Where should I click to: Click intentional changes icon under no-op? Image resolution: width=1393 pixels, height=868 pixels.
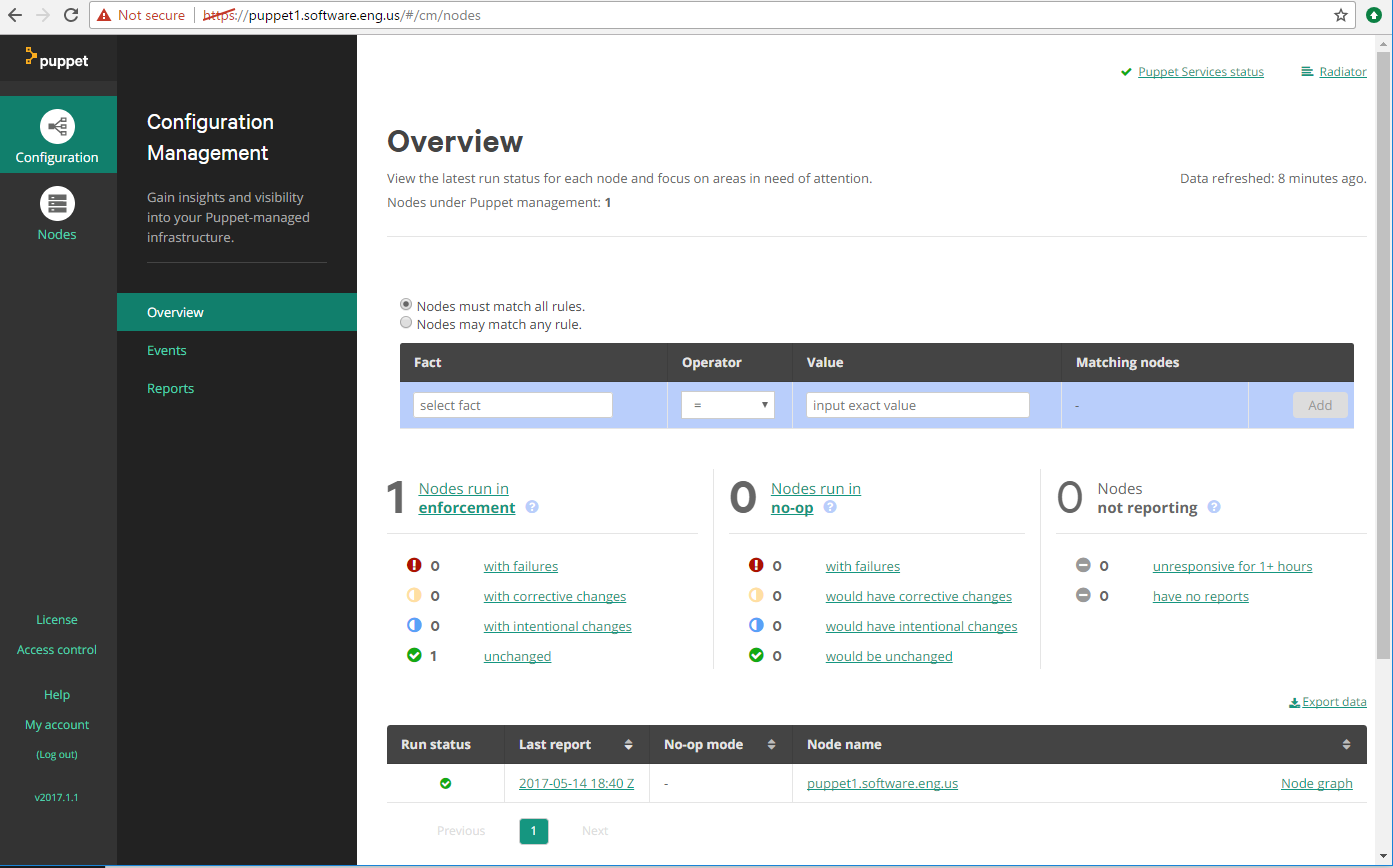tap(756, 625)
